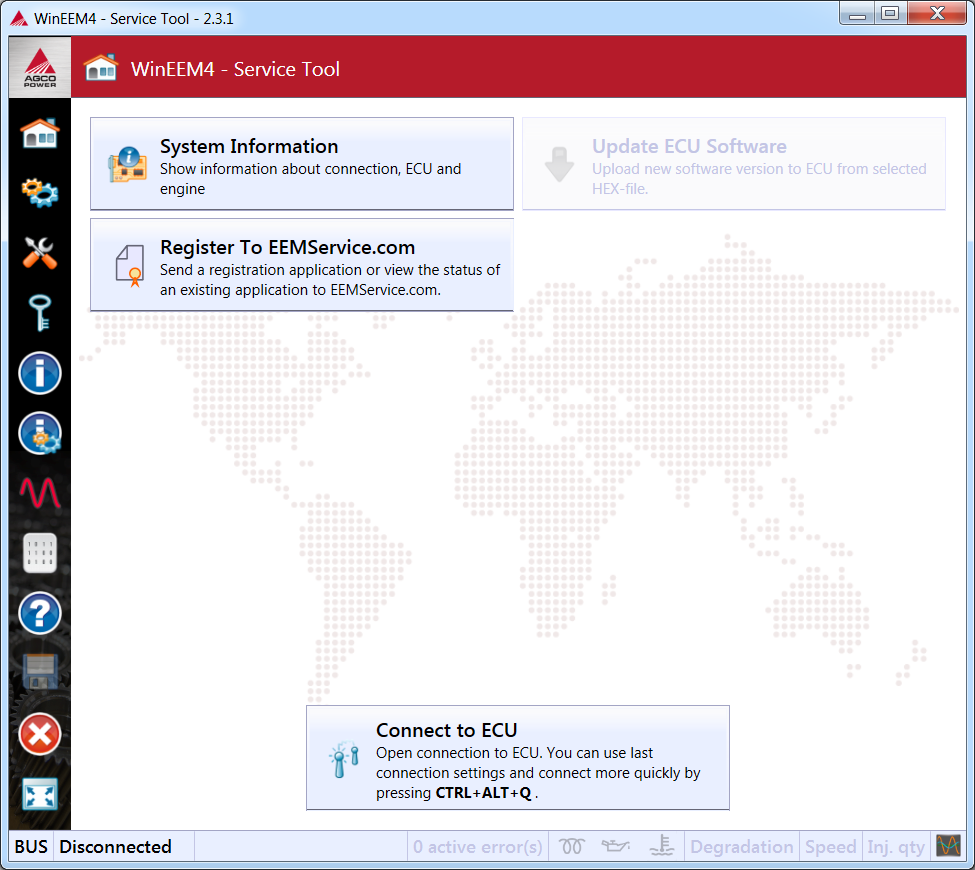This screenshot has width=975, height=870.
Task: Open help via the question mark icon
Action: coord(40,613)
